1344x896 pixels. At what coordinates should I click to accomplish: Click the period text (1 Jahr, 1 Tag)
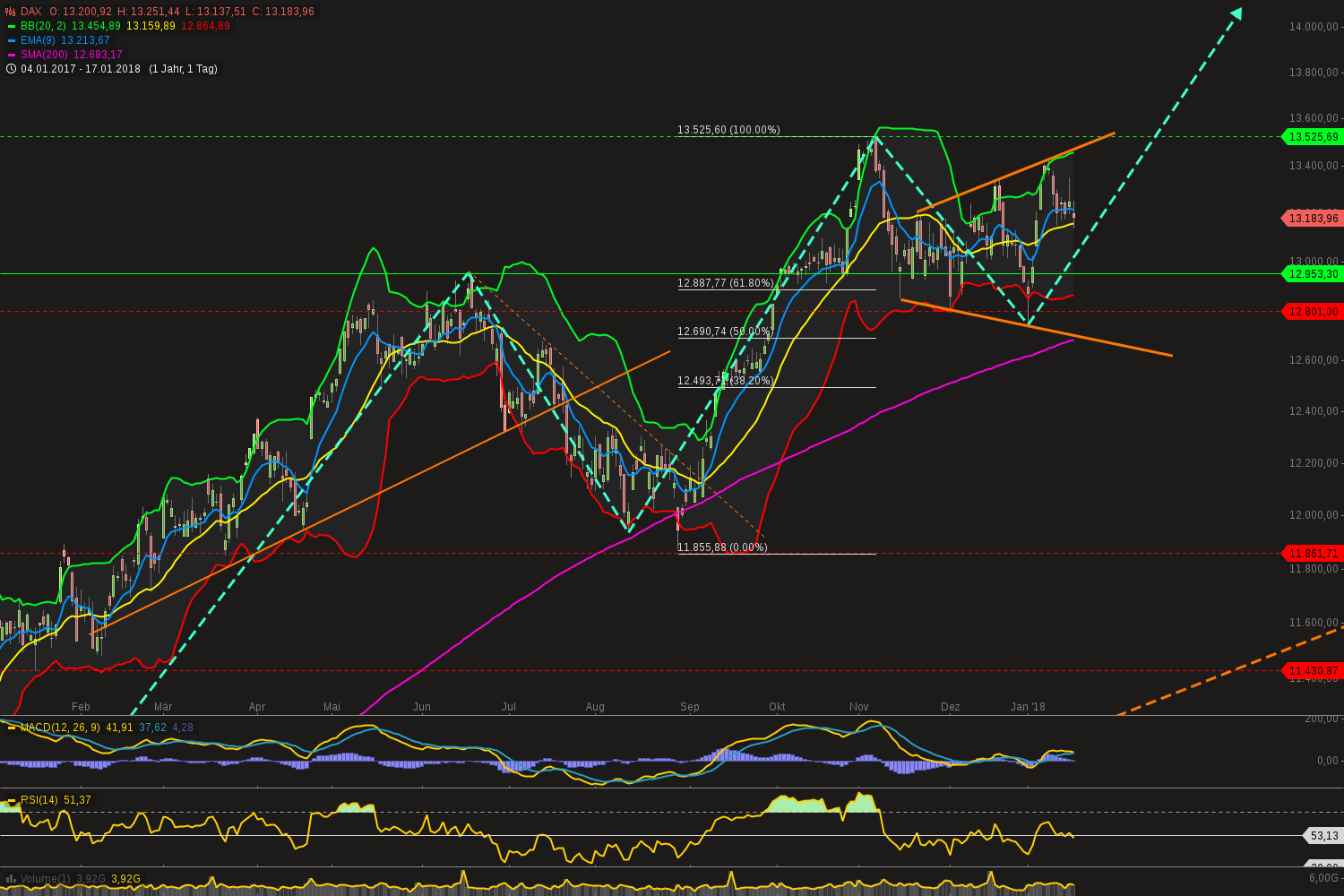(183, 69)
